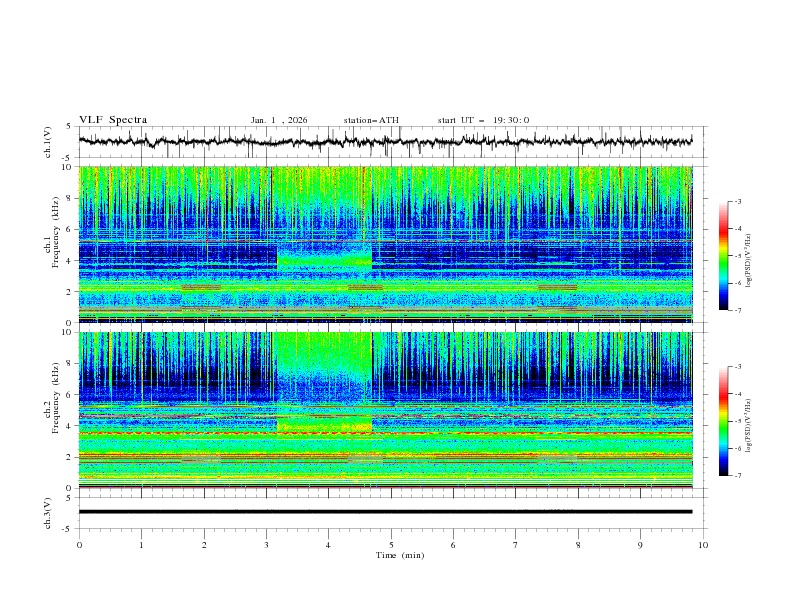Image resolution: width=792 pixels, height=612 pixels.
Task: Click the ch.1 4 kHz emission band near 4 minutes
Action: pyautogui.click(x=324, y=261)
